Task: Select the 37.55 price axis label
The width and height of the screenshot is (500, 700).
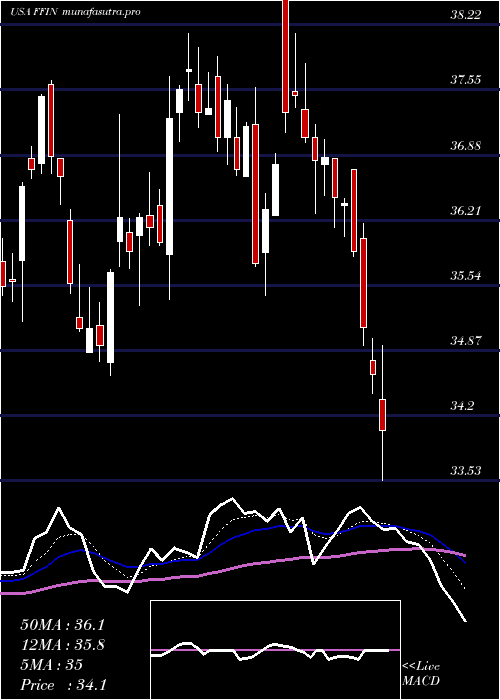Action: (466, 80)
